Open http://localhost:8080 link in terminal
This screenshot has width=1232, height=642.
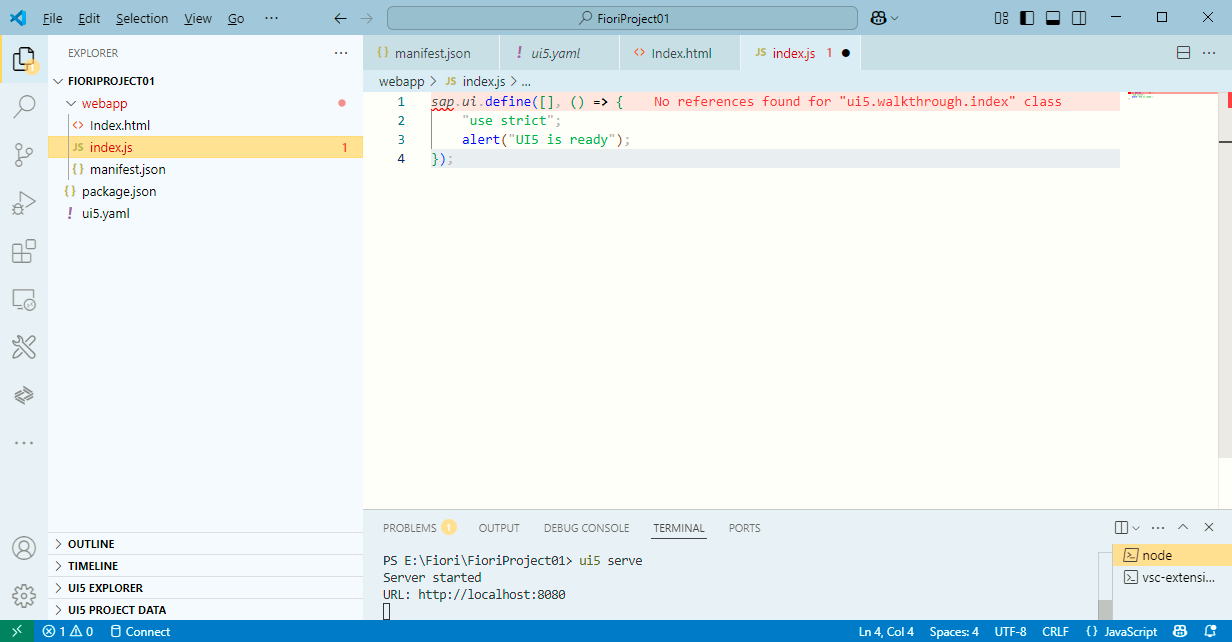tap(492, 594)
